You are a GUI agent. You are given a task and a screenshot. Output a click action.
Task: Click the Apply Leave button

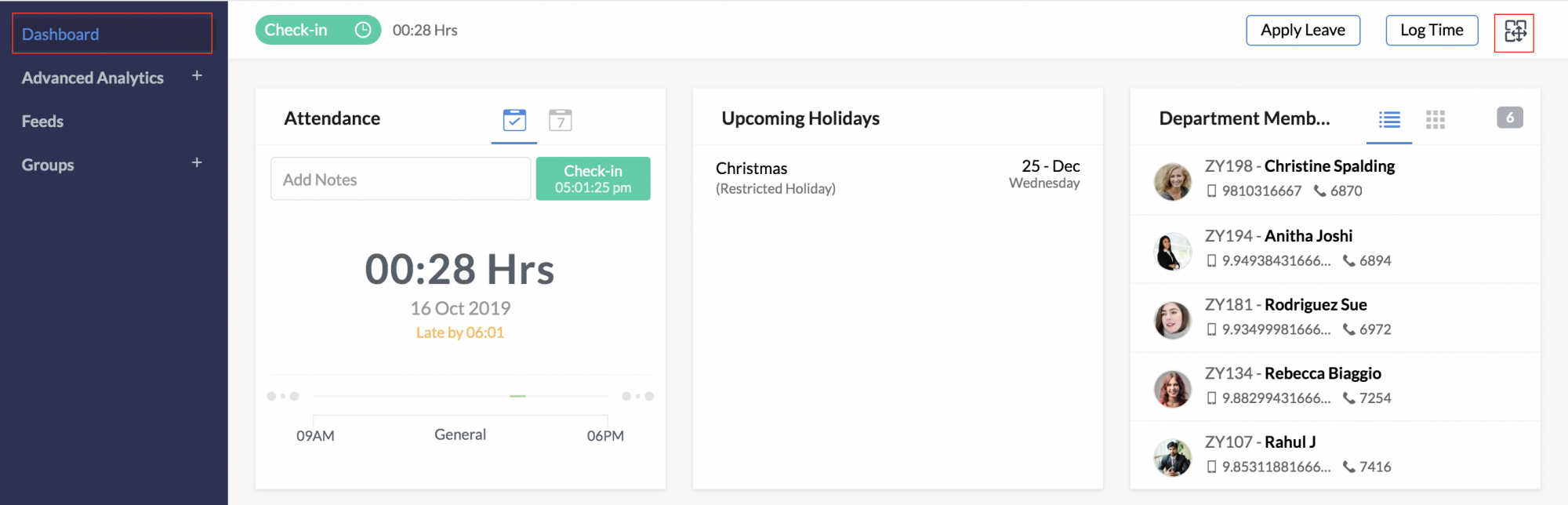pyautogui.click(x=1303, y=31)
